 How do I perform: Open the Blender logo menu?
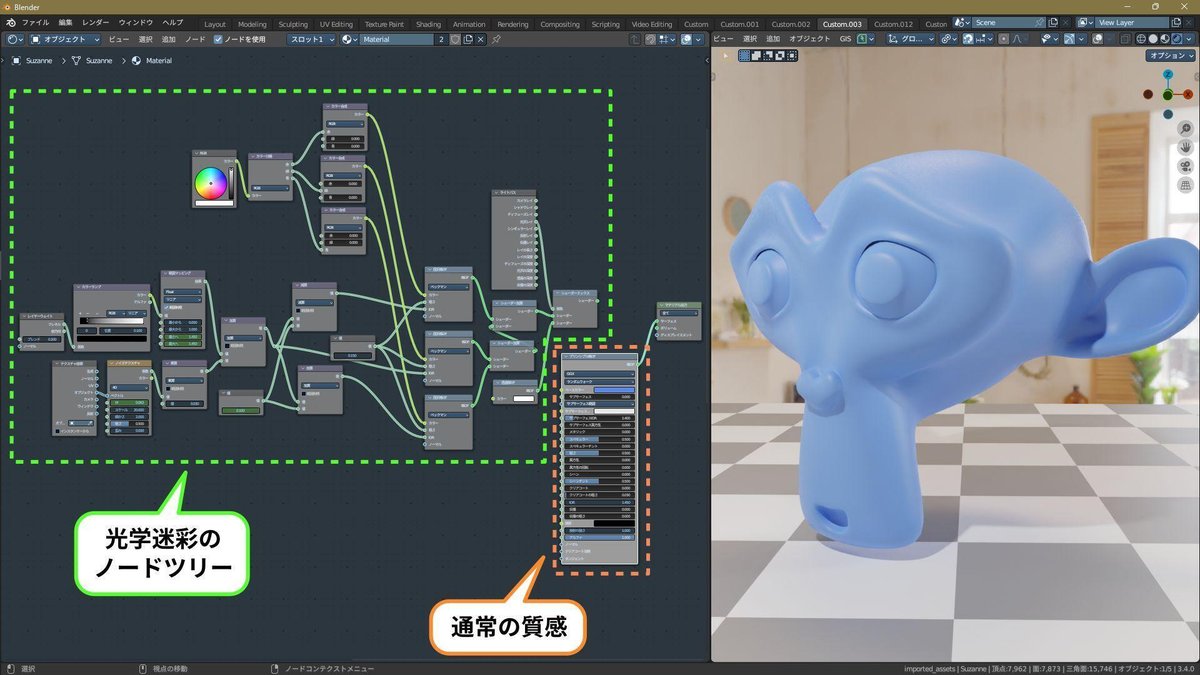click(x=9, y=22)
